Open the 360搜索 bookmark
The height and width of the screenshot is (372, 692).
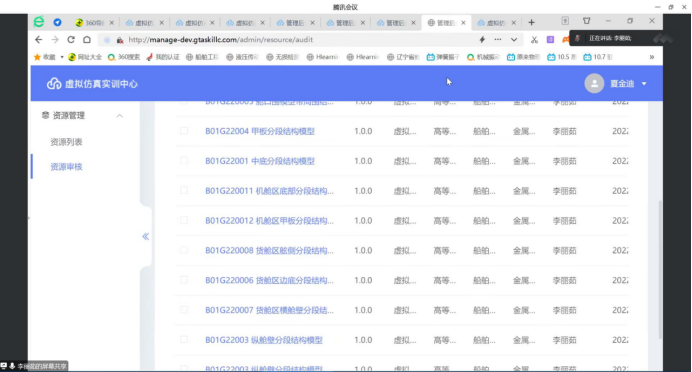coord(124,57)
